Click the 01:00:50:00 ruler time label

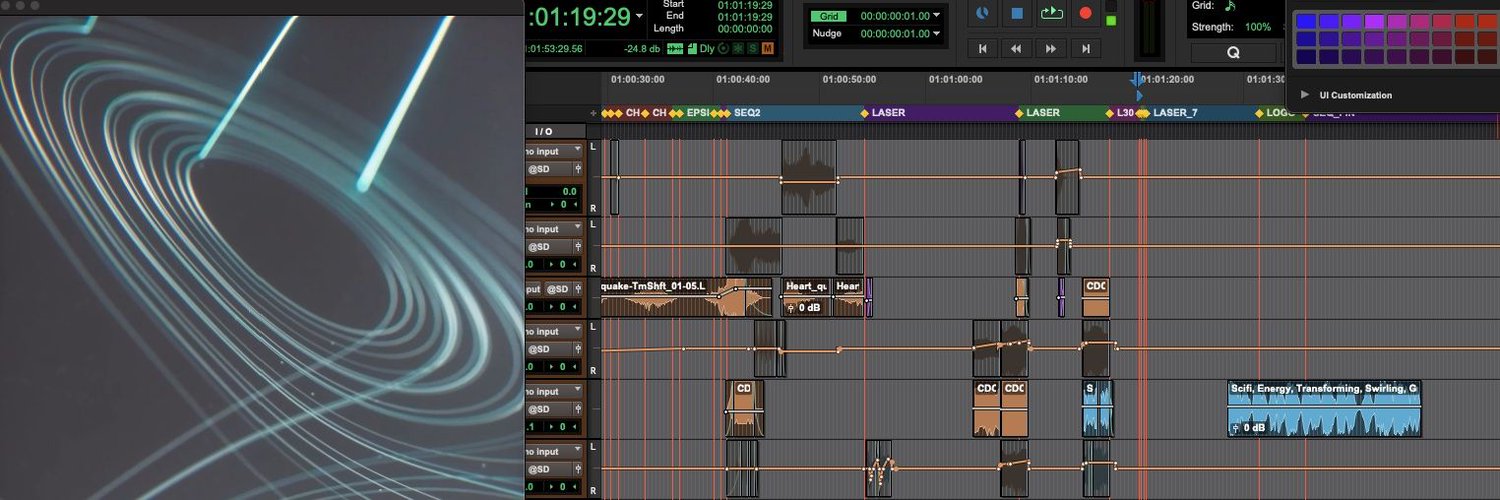pyautogui.click(x=849, y=79)
